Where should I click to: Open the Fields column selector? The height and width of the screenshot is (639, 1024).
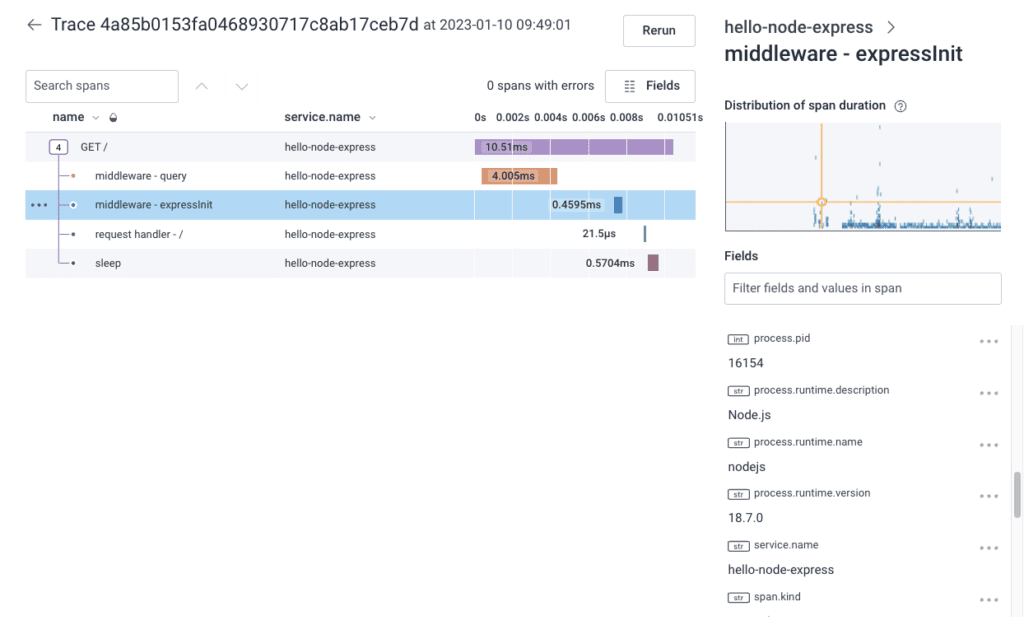[x=650, y=86]
